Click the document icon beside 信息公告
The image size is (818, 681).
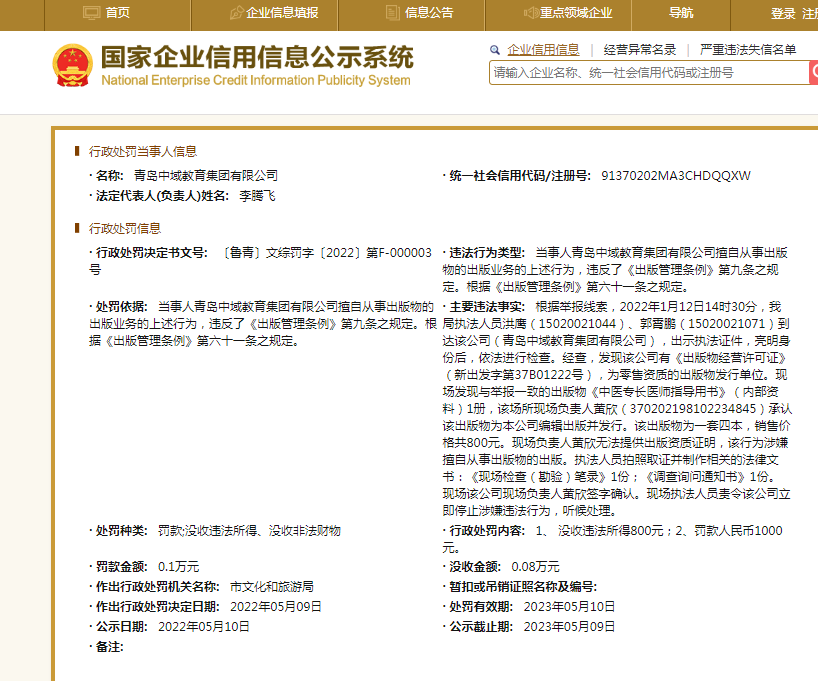coord(392,13)
